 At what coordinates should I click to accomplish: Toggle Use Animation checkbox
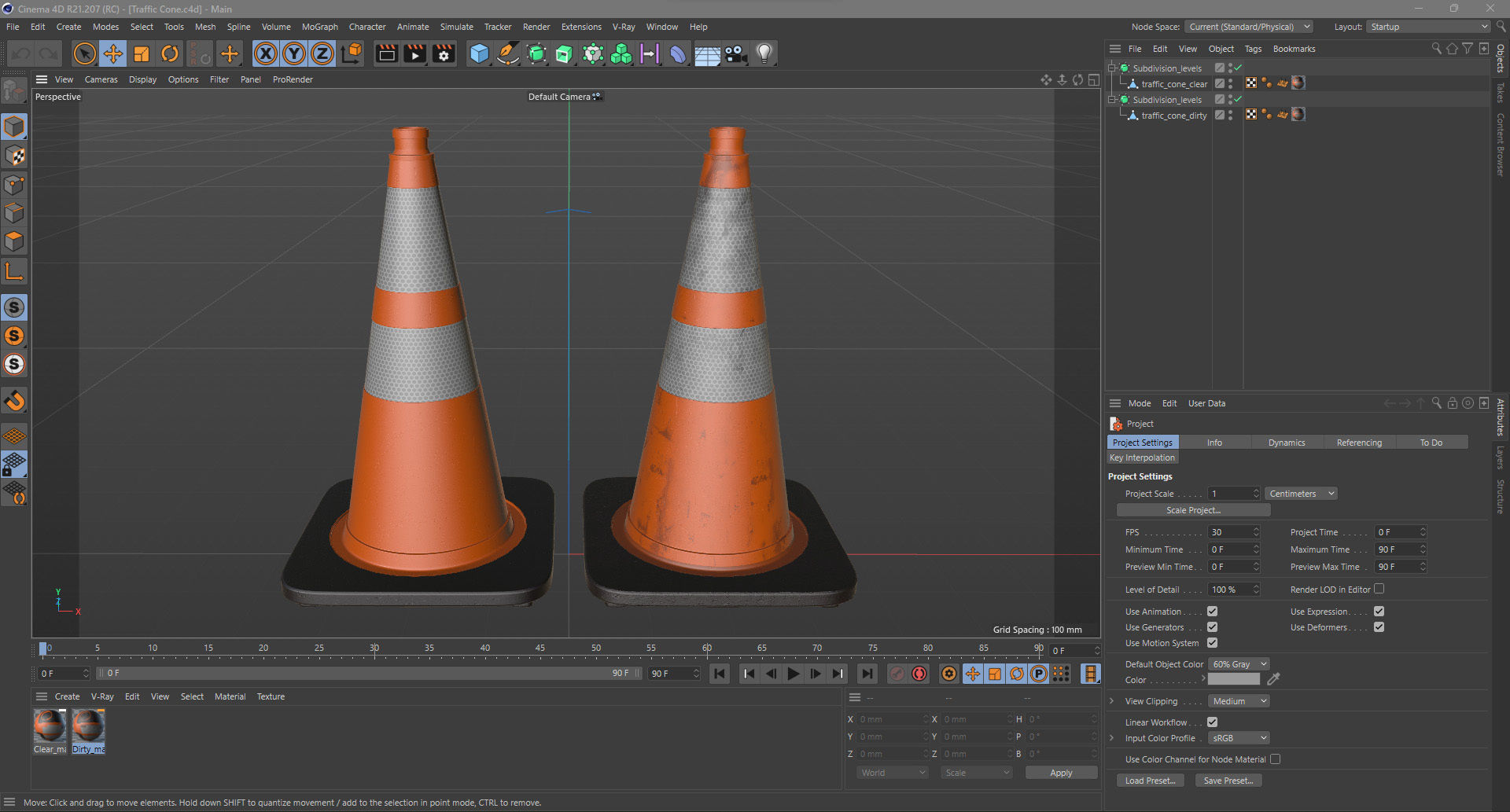click(1212, 612)
